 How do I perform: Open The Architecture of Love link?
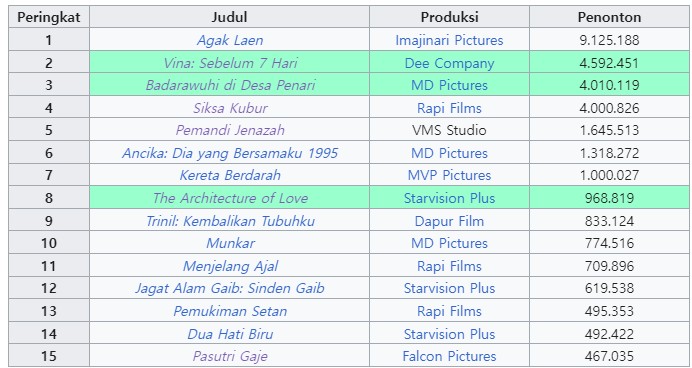[230, 198]
